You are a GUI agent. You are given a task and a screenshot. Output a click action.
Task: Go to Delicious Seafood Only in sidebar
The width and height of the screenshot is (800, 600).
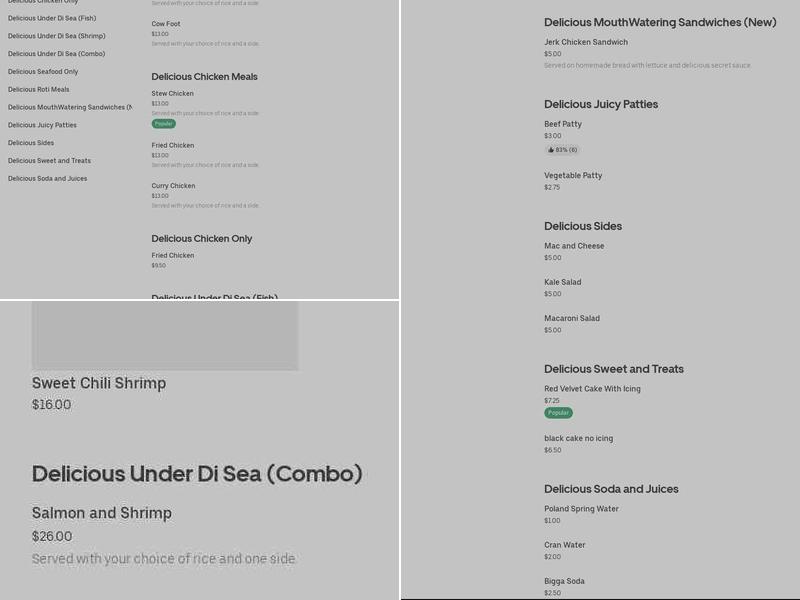click(43, 72)
